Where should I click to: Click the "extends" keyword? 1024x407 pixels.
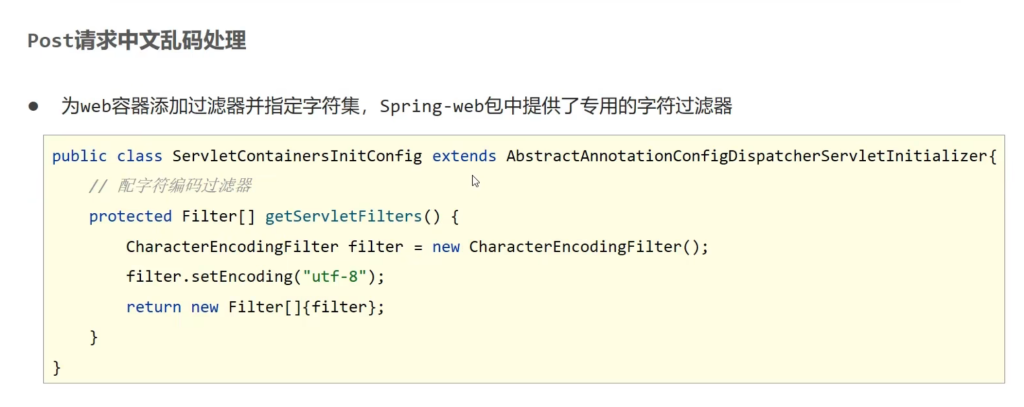464,156
